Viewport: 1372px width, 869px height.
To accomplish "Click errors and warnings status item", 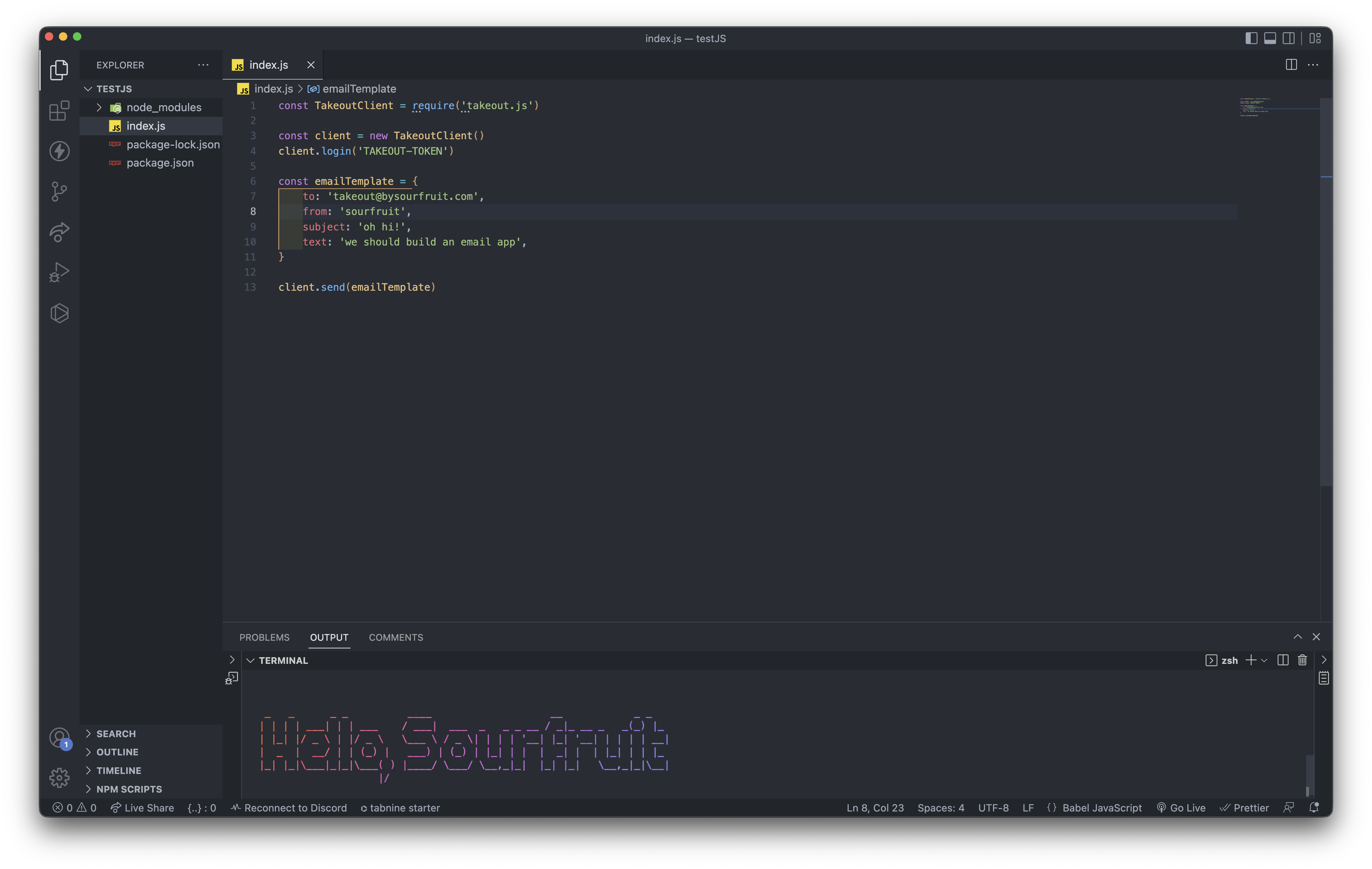I will pyautogui.click(x=75, y=808).
